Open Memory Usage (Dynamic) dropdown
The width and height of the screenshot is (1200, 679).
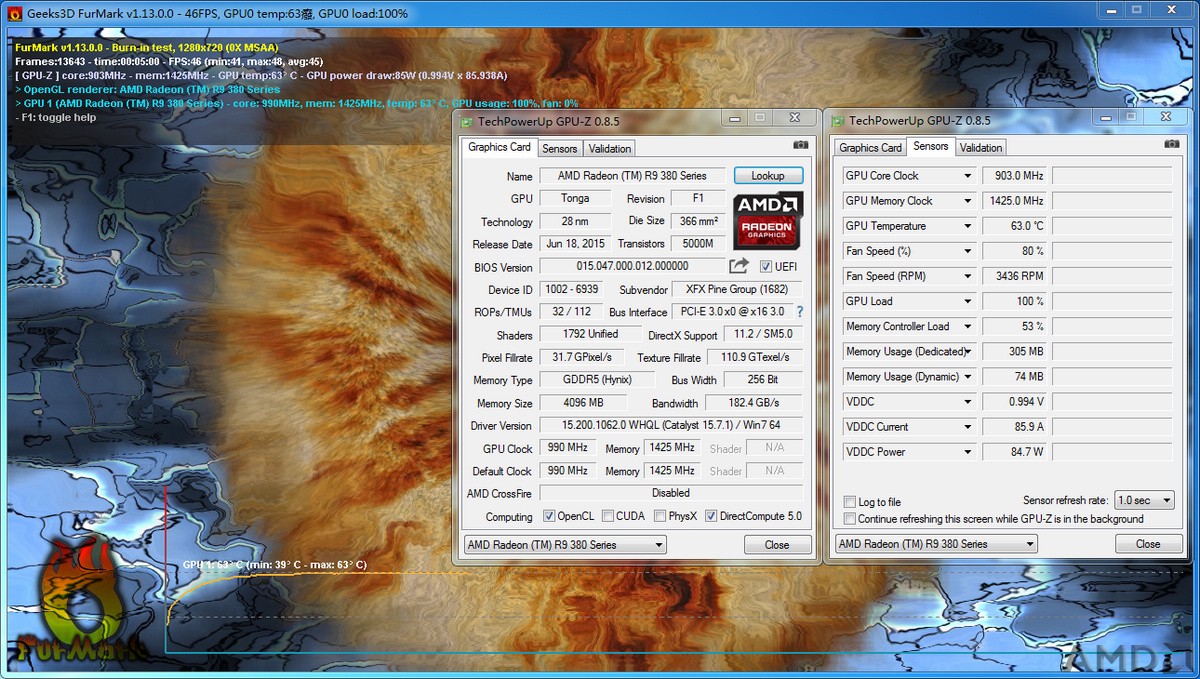tap(968, 377)
